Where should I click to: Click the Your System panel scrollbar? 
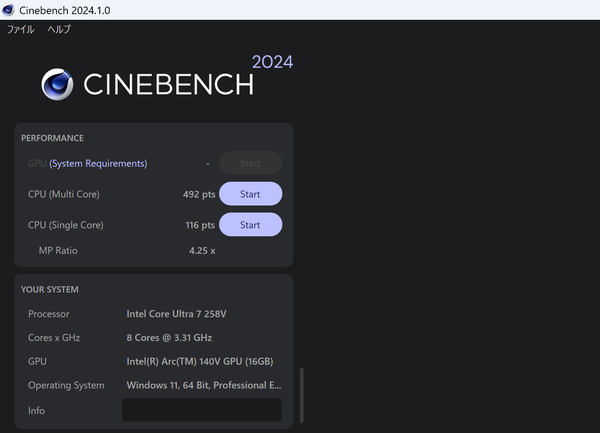coord(302,395)
